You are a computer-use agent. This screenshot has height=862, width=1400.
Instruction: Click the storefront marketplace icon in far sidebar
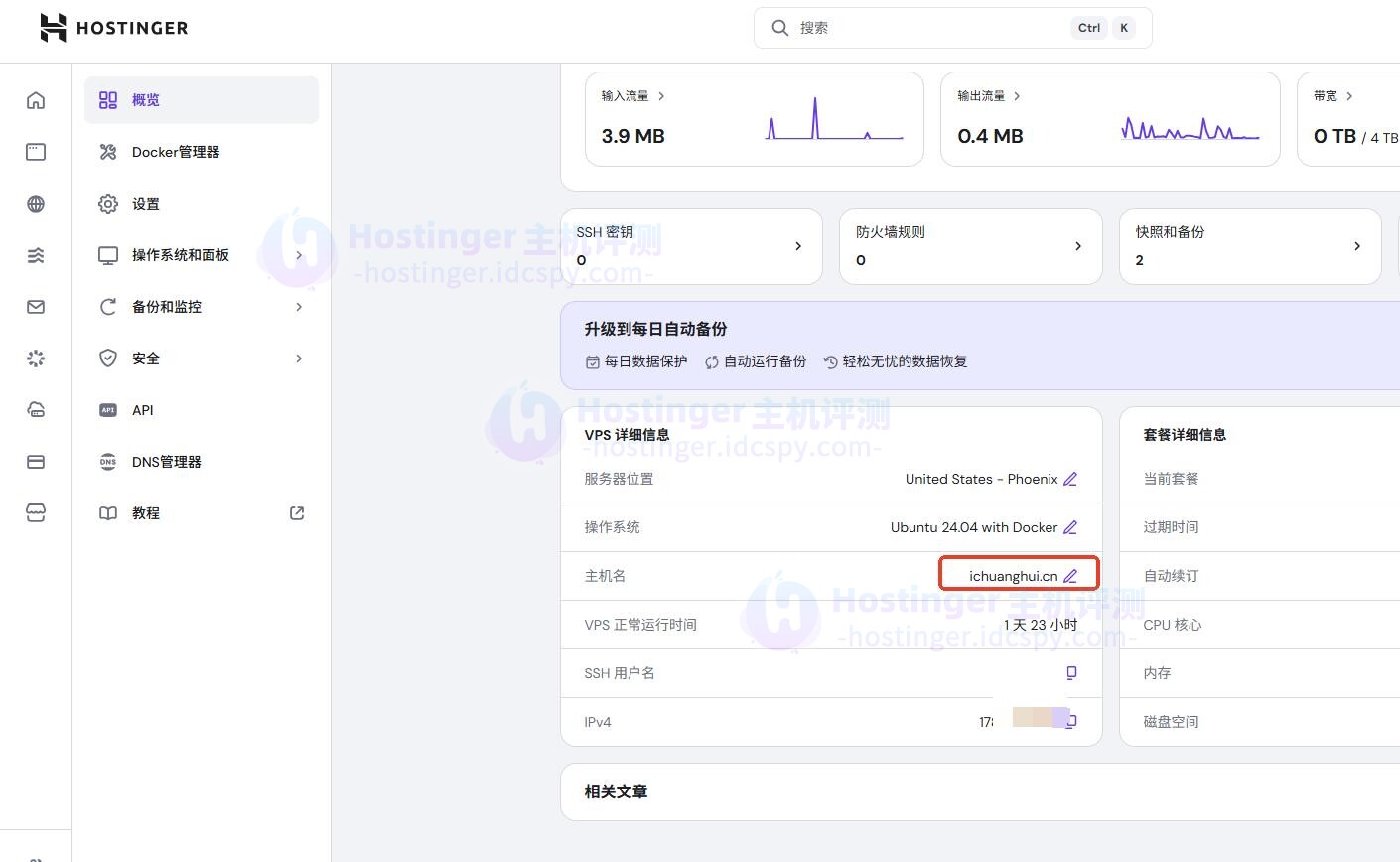tap(36, 512)
